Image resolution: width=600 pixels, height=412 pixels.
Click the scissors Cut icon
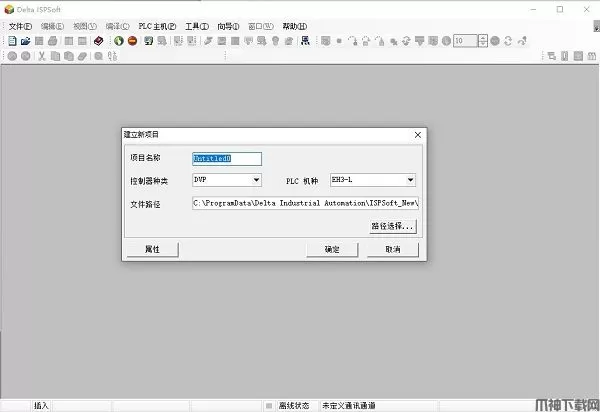coord(42,56)
